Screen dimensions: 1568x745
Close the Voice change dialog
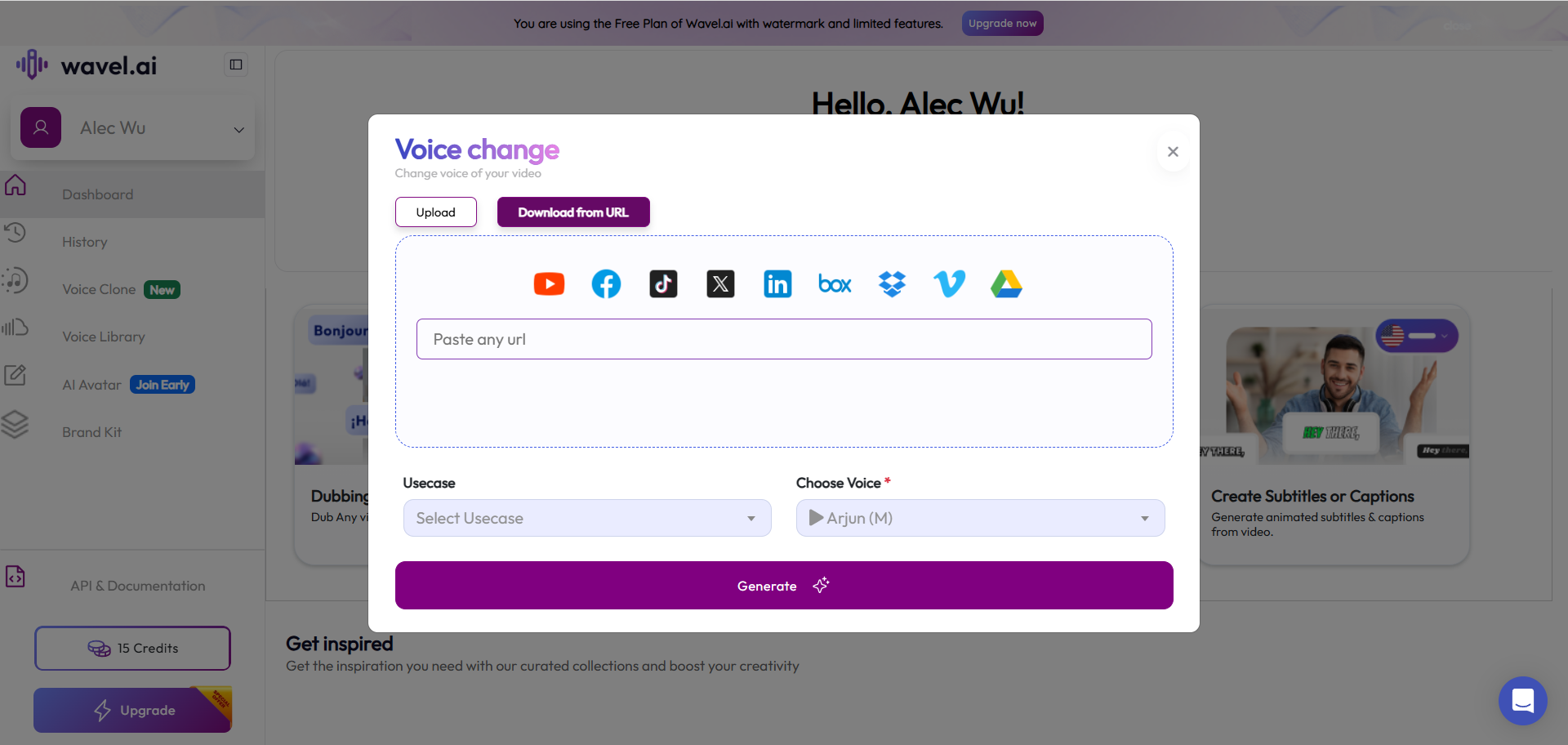(x=1173, y=152)
